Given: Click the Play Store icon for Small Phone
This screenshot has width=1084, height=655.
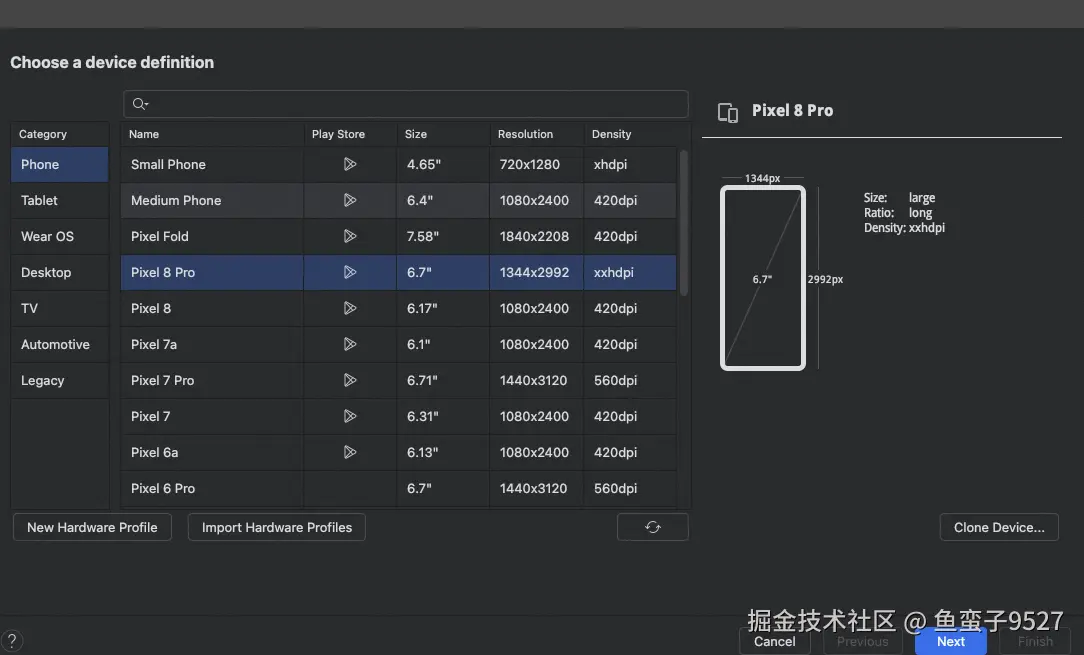Looking at the screenshot, I should click(x=350, y=164).
